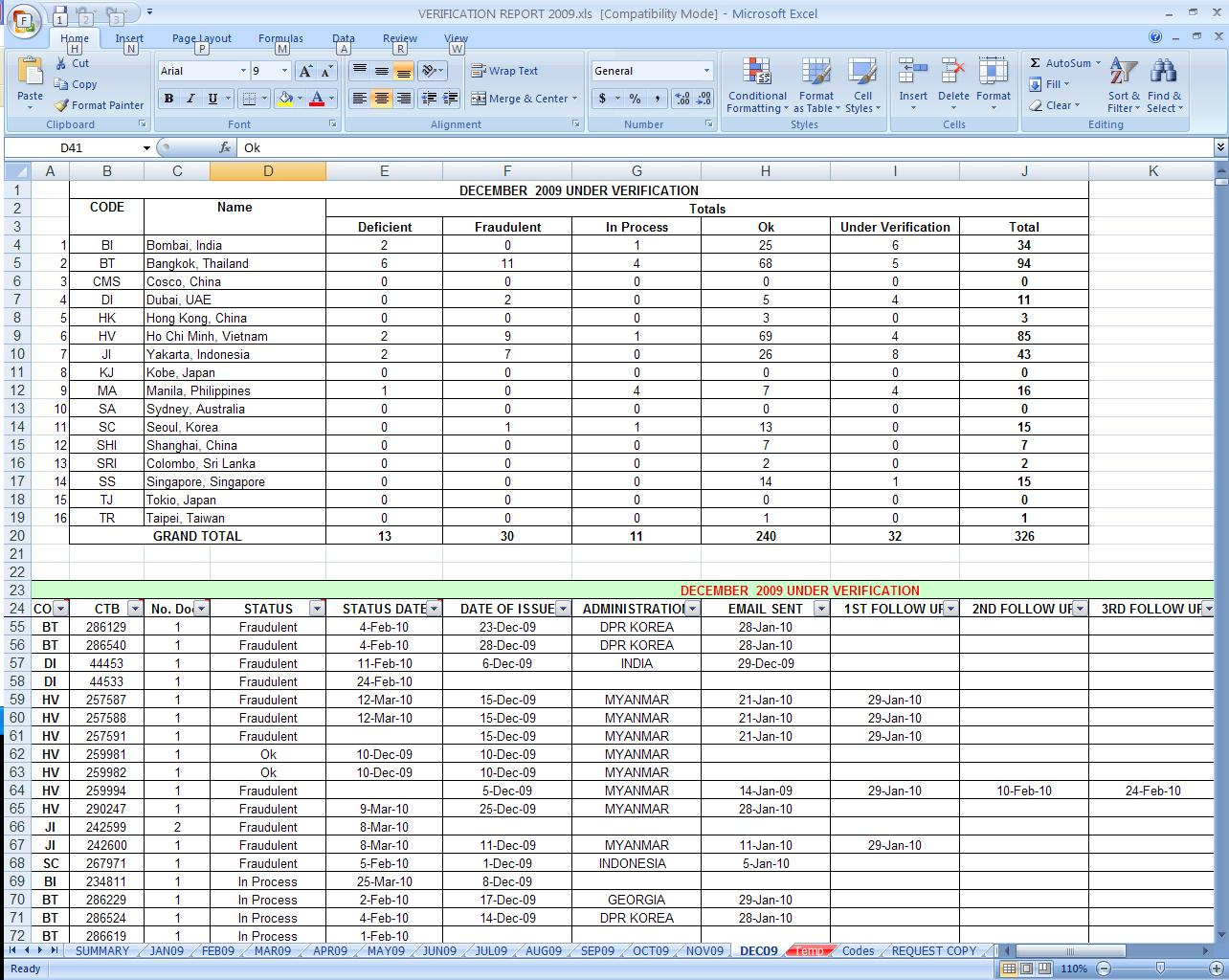
Task: Open the font name Arial dropdown
Action: click(x=243, y=71)
